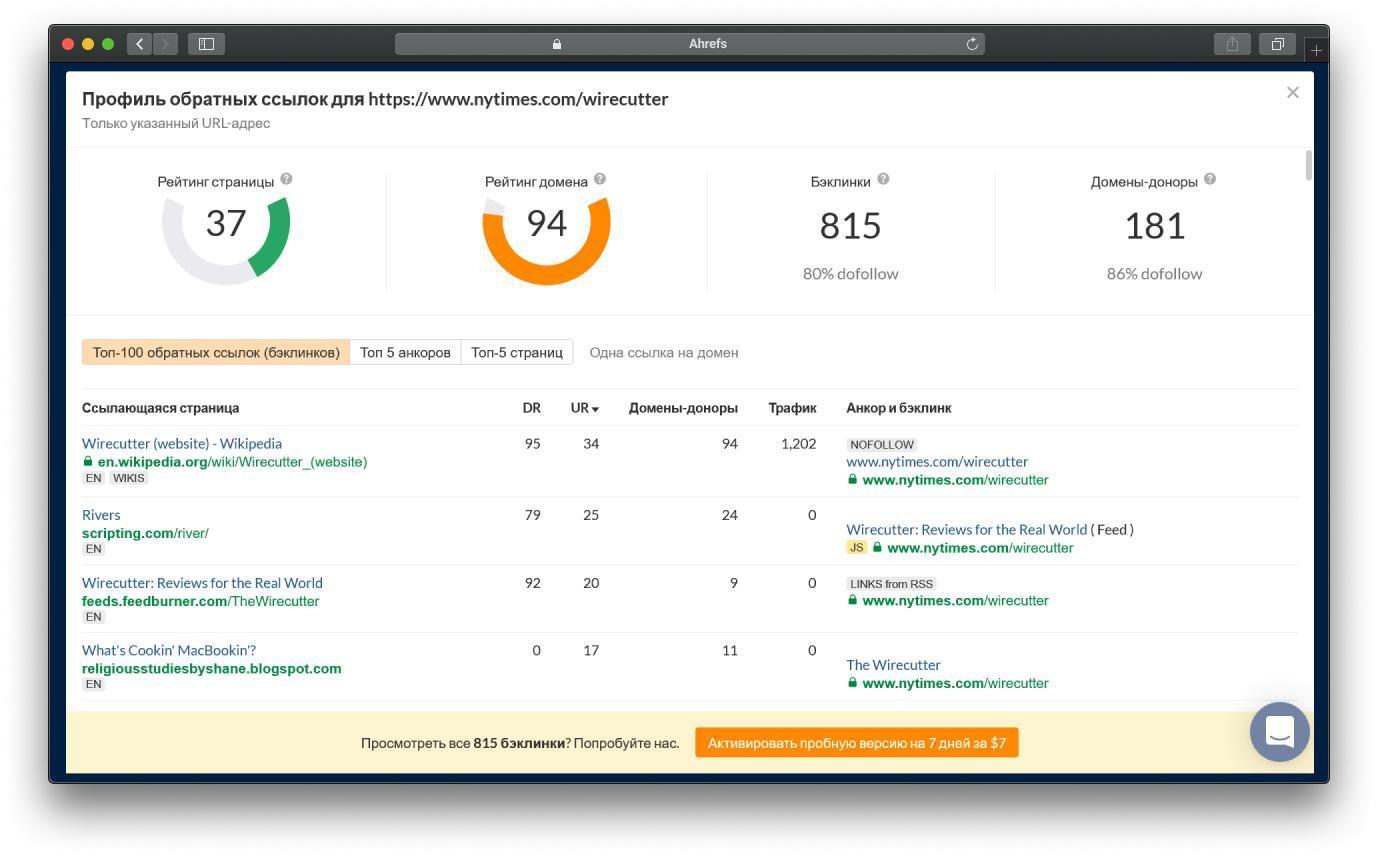Click Домены-доноры column header
This screenshot has height=856, width=1378.
[683, 408]
